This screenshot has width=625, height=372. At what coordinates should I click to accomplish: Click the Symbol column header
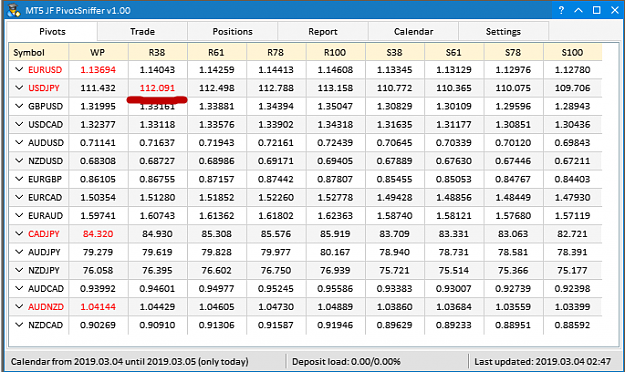39,52
